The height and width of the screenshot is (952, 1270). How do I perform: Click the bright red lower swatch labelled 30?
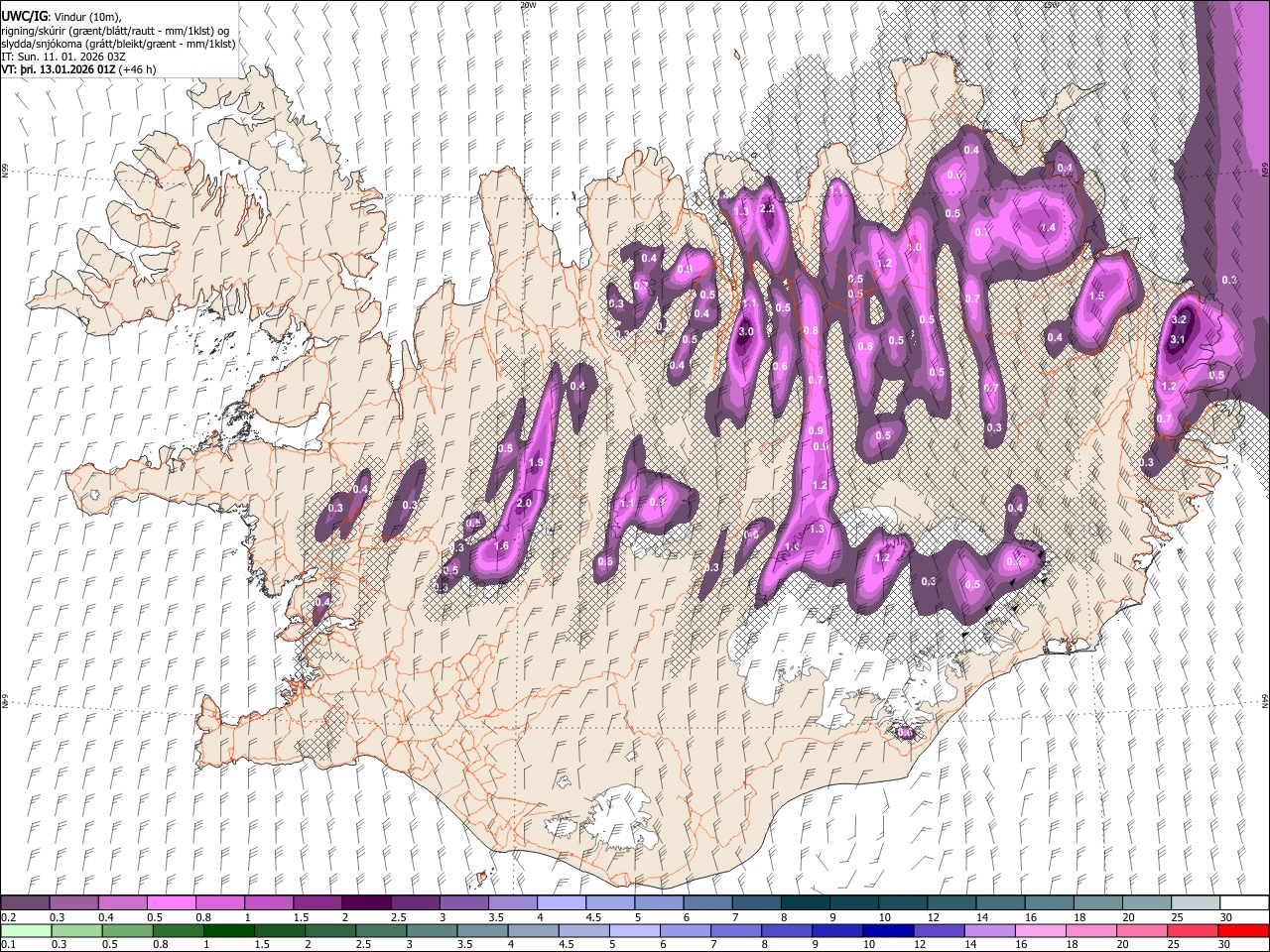(1243, 931)
